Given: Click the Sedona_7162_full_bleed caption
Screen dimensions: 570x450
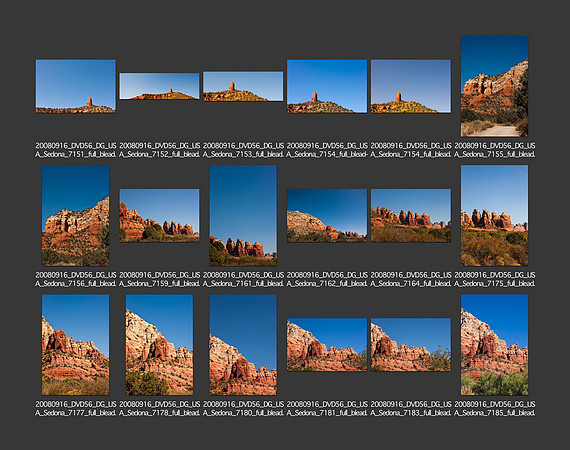Looking at the screenshot, I should tap(327, 279).
